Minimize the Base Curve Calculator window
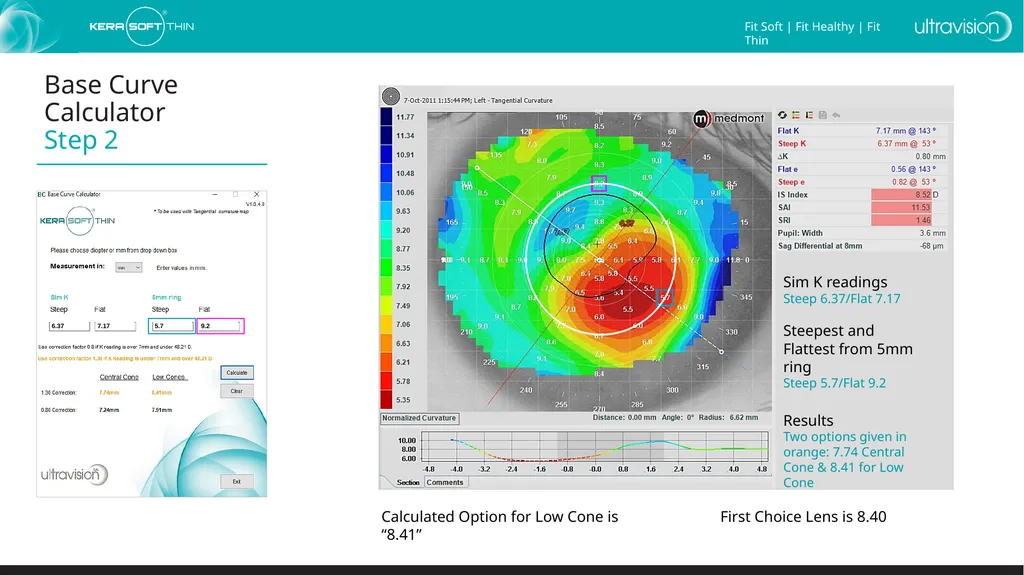1024x575 pixels. pos(214,194)
